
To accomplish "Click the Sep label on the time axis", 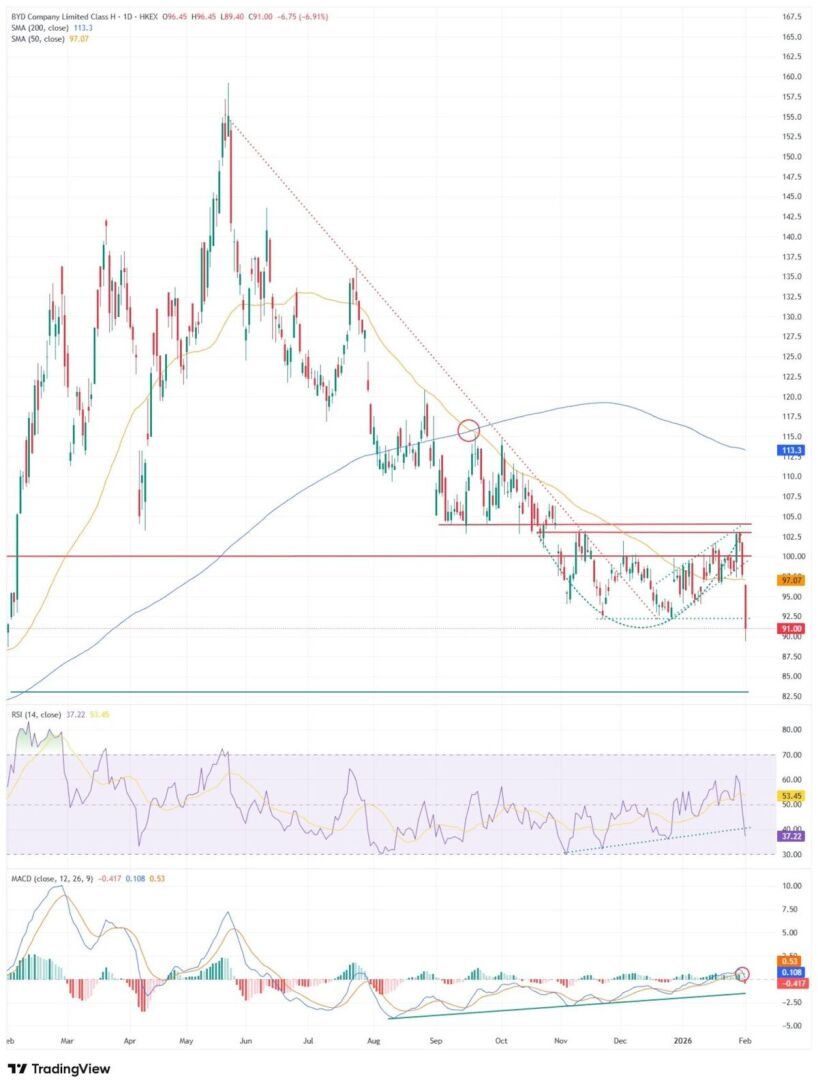I will click(x=435, y=1041).
